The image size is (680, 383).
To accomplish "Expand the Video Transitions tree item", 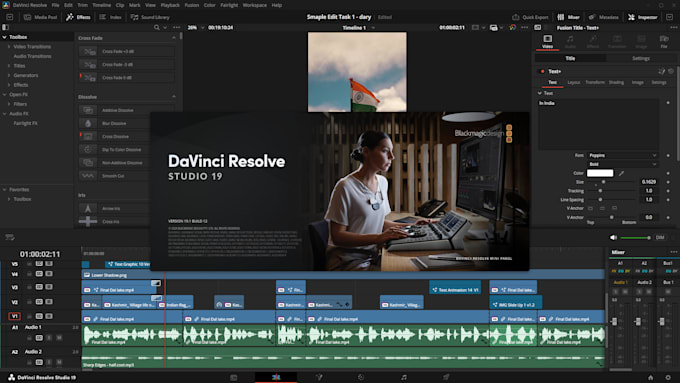I will pos(9,46).
